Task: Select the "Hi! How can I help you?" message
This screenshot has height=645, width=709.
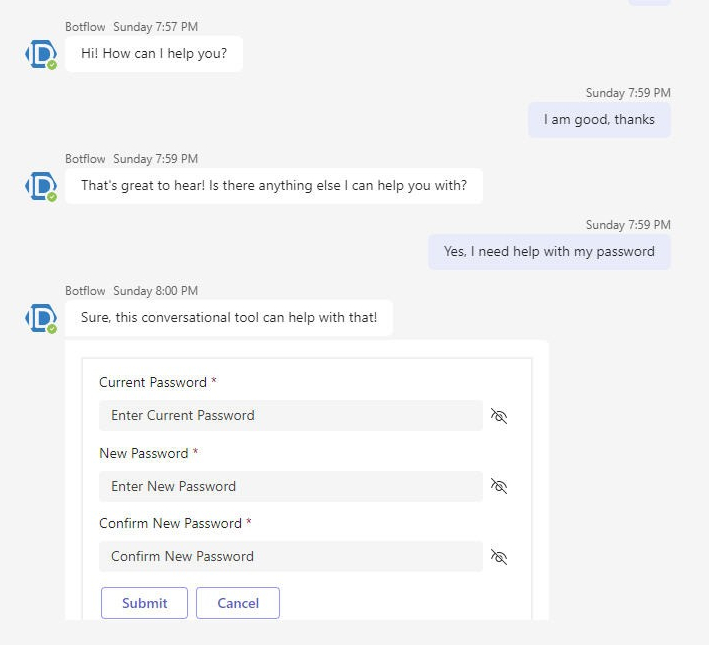Action: coord(154,54)
